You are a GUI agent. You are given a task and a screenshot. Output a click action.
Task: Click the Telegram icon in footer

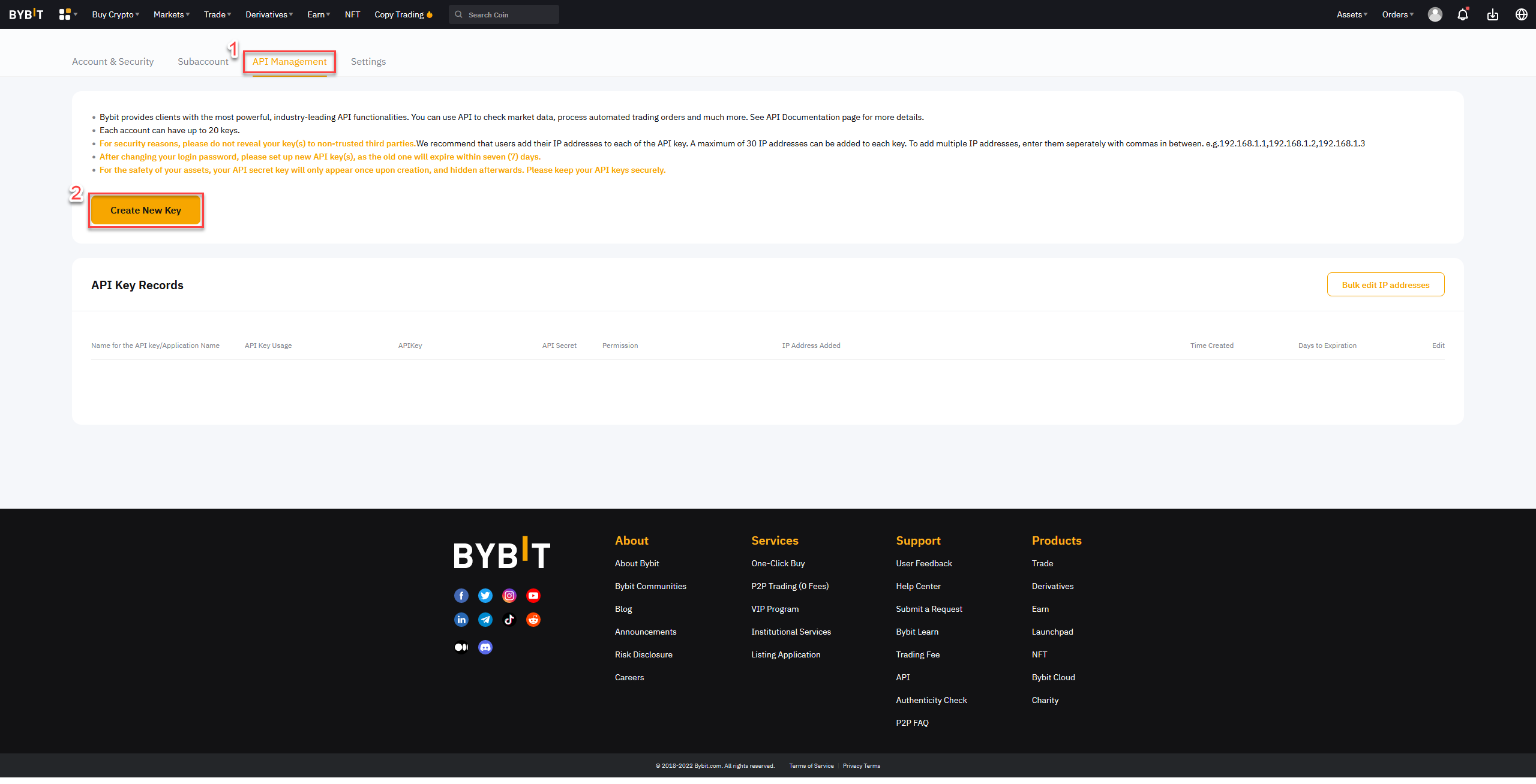(485, 620)
